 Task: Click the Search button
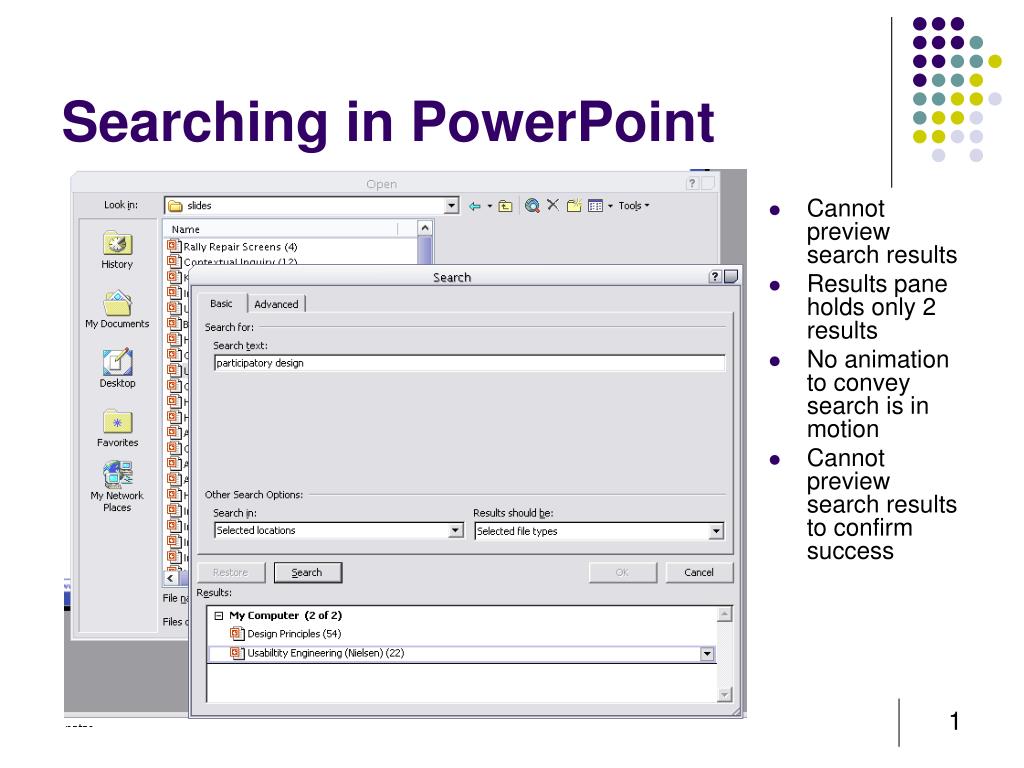pos(307,573)
